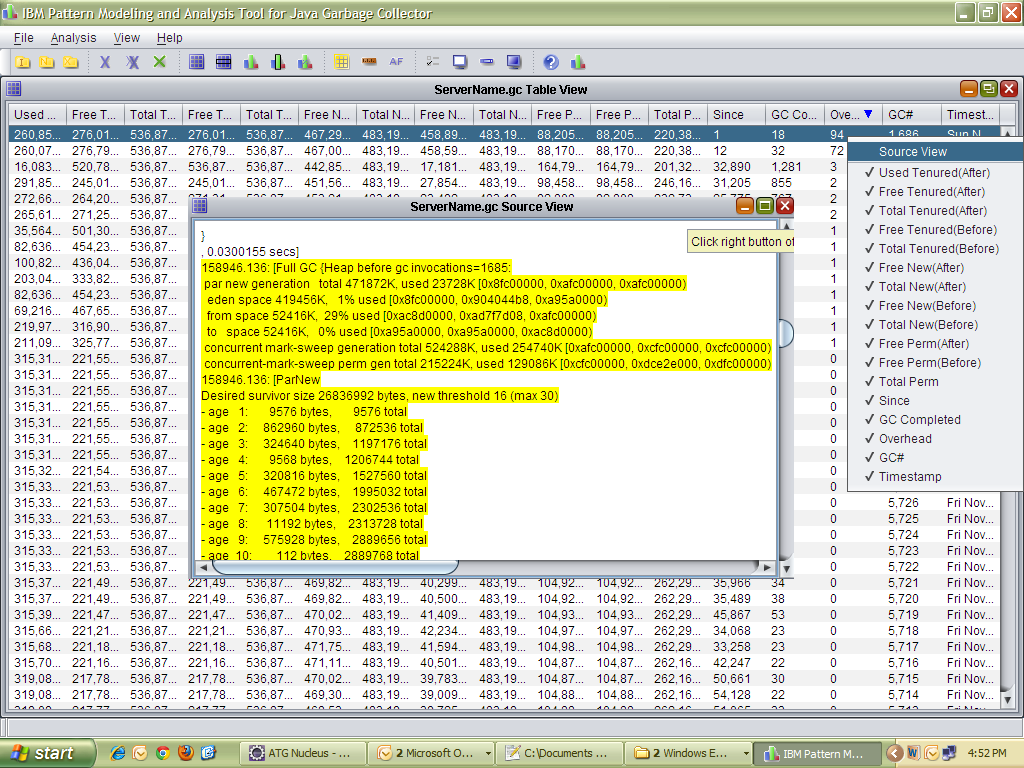
Task: Switch to ATG Nucleus taskbar window
Action: 301,753
